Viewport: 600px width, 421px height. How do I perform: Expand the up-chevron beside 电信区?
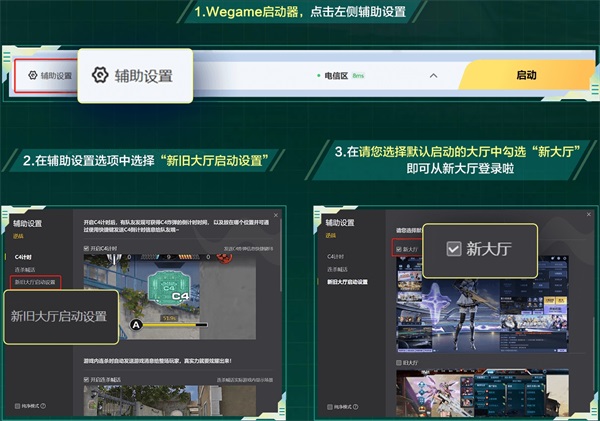click(x=433, y=76)
